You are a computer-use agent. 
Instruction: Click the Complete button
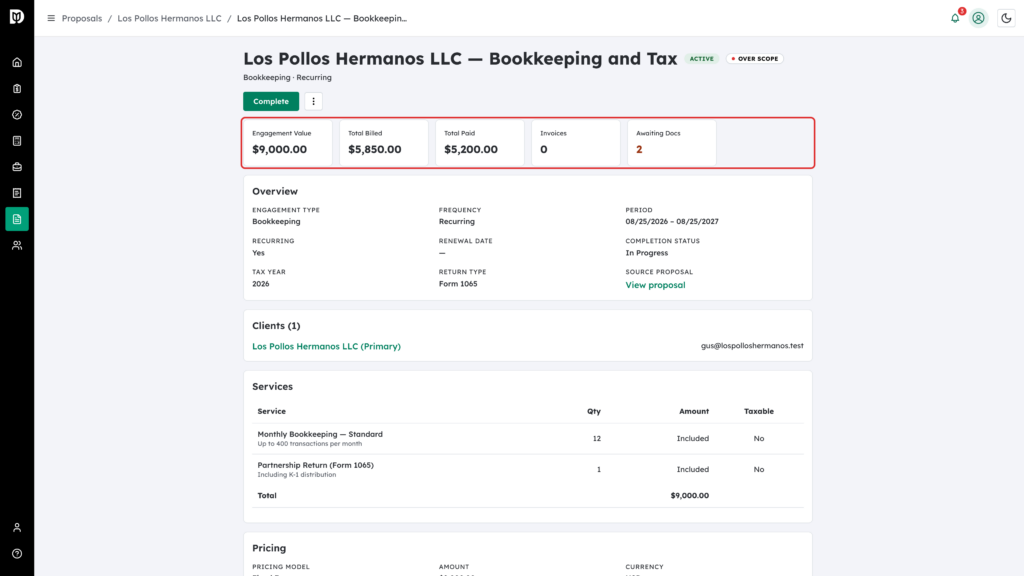(271, 101)
